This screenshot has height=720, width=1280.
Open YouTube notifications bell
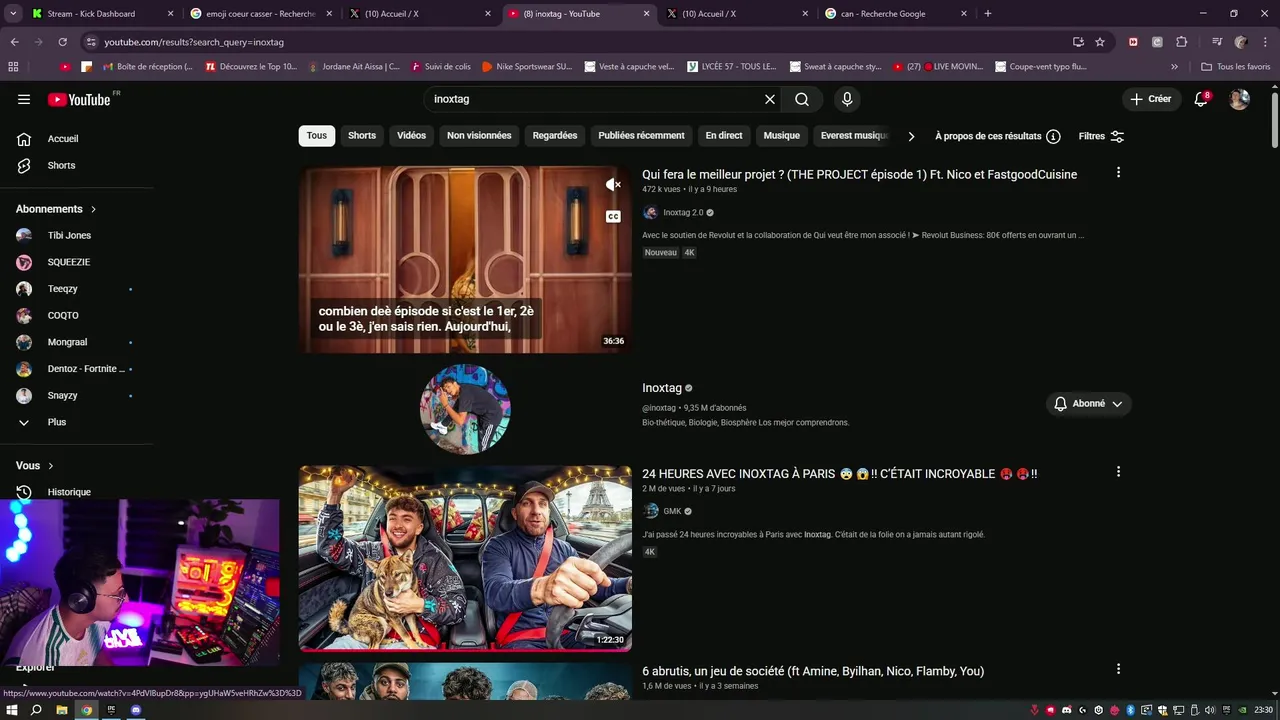[1202, 99]
